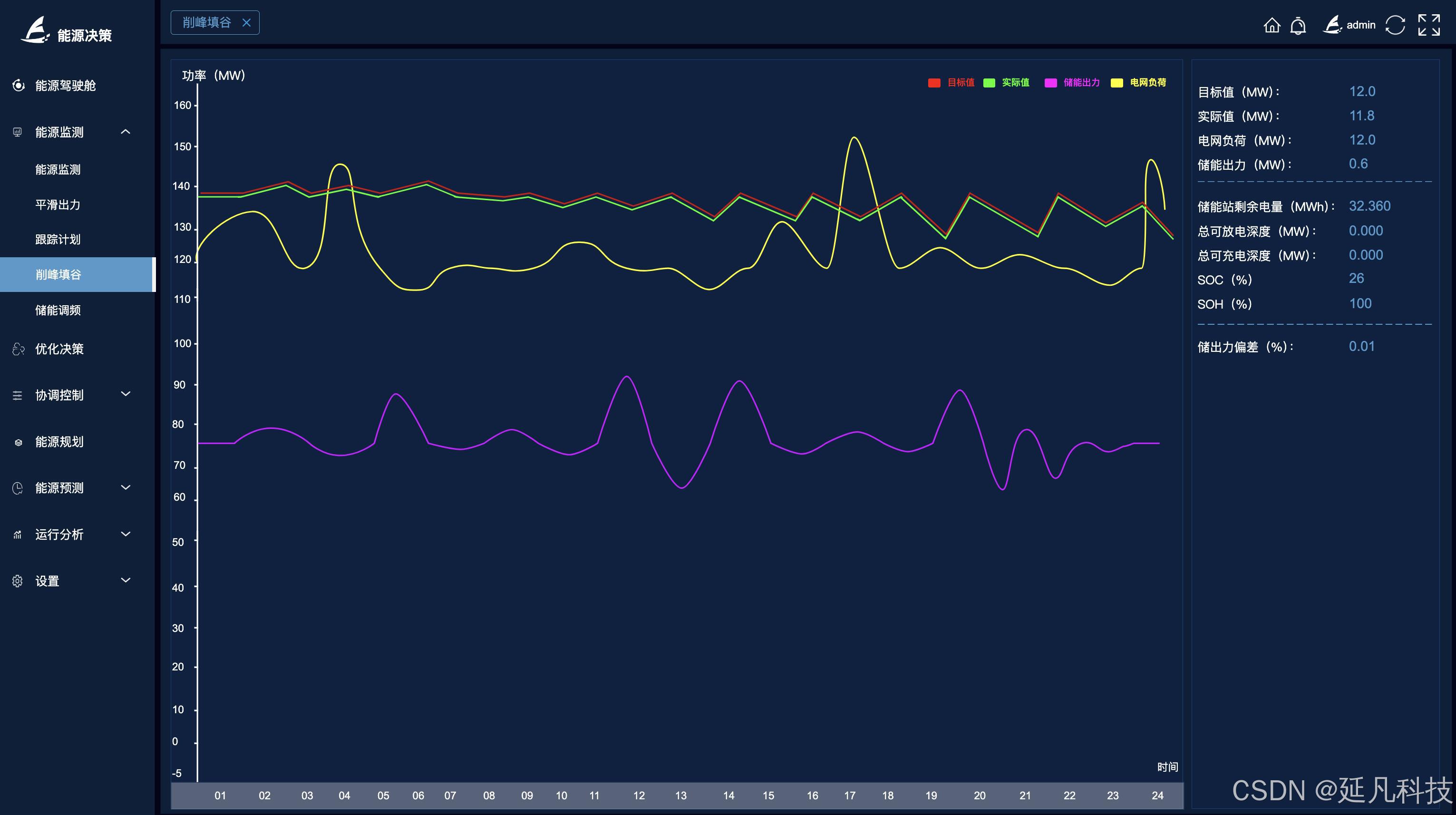The height and width of the screenshot is (815, 1456).
Task: Click the admin user name
Action: tap(1360, 25)
